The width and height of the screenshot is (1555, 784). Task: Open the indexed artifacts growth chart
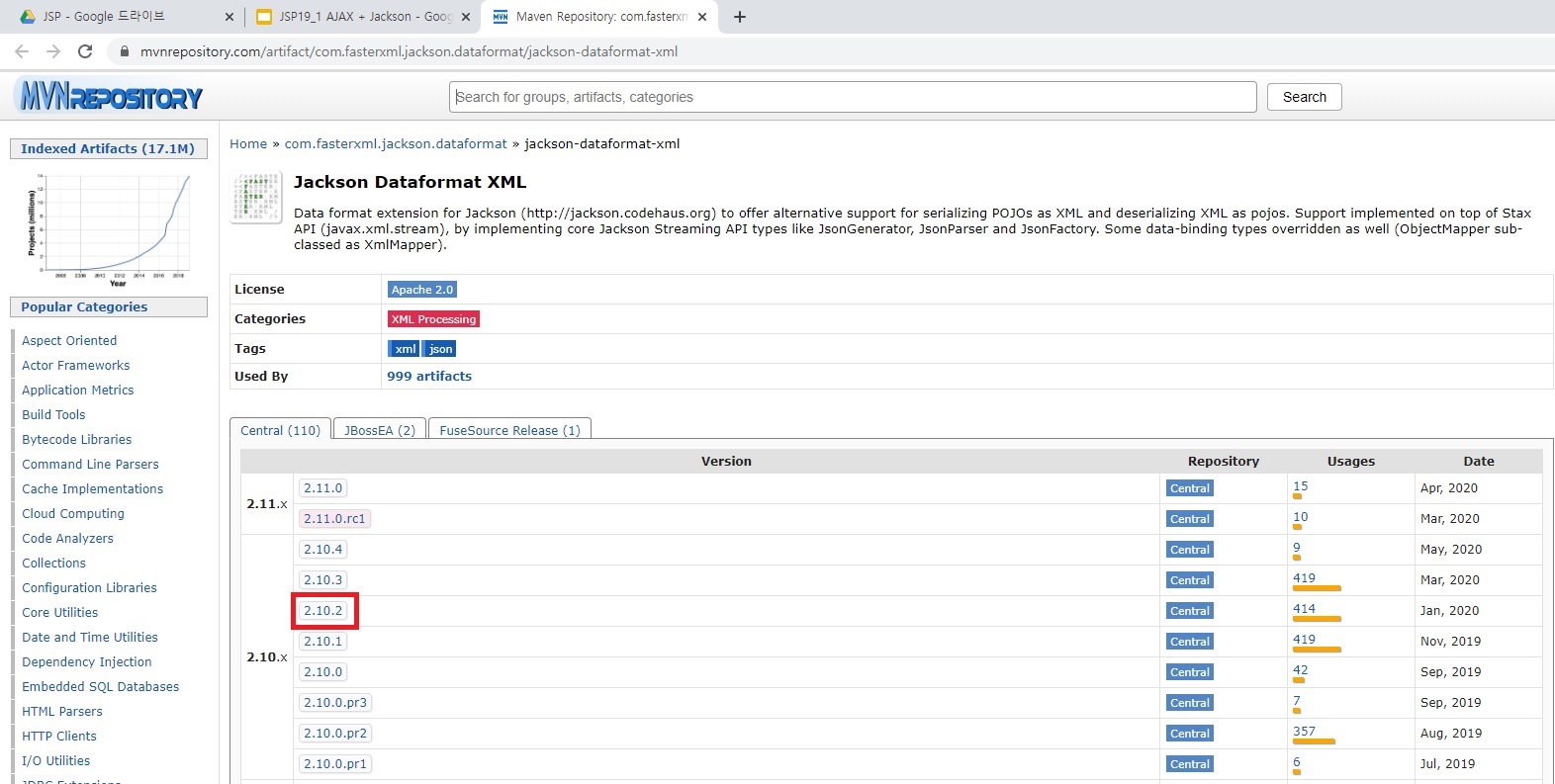tap(109, 229)
